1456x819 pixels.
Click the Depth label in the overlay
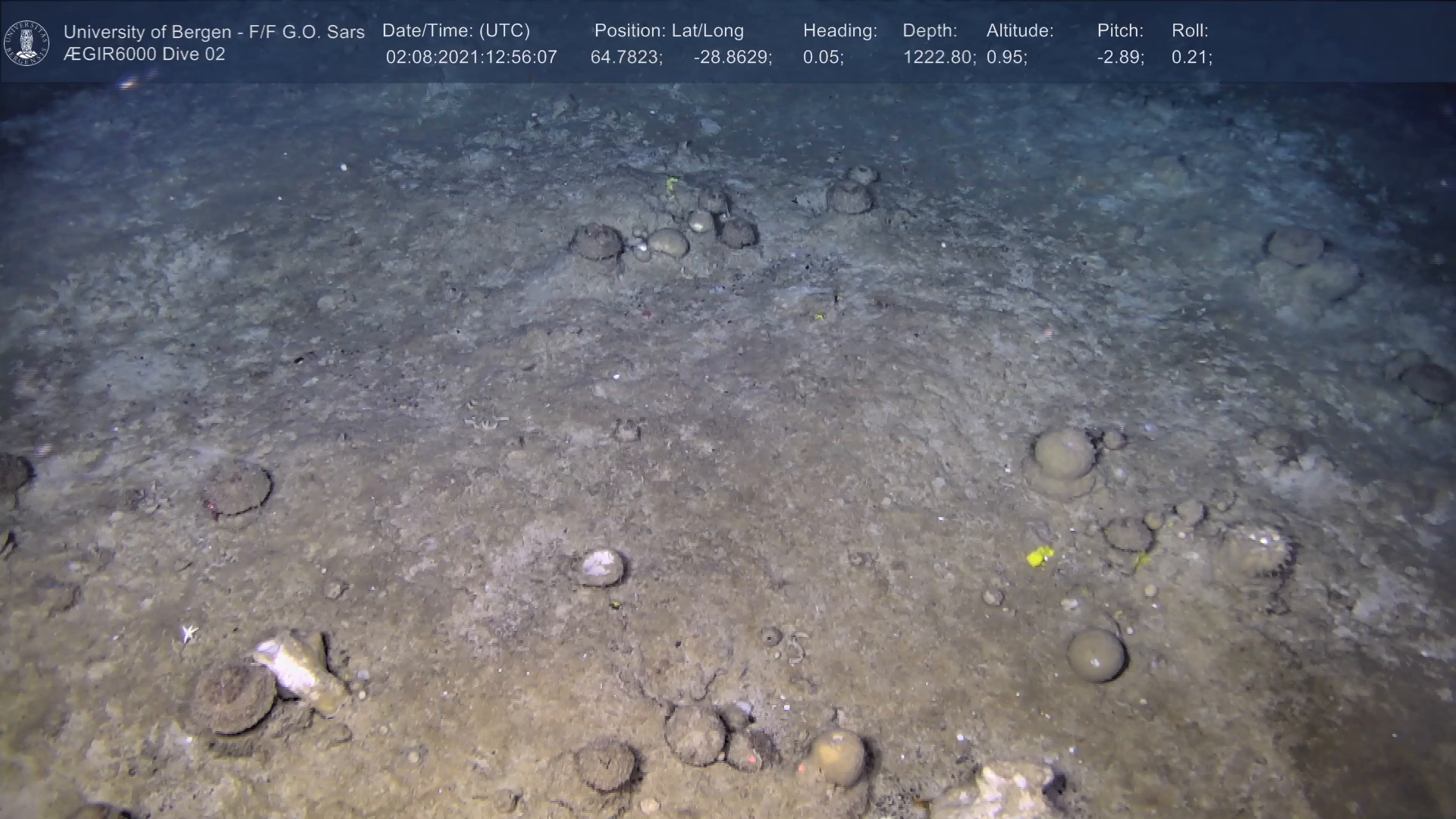pyautogui.click(x=930, y=31)
